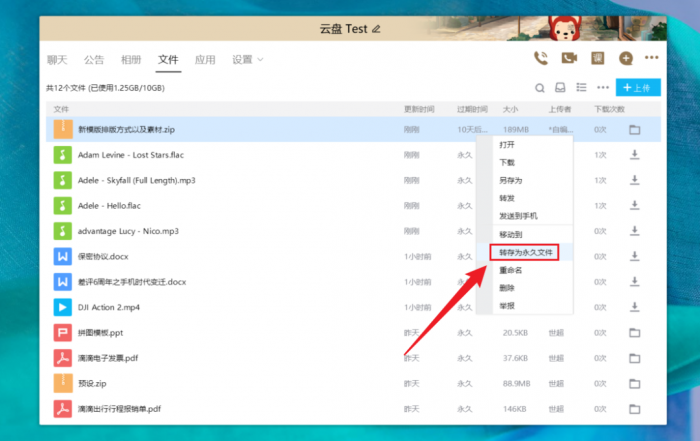Viewport: 700px width, 441px height.
Task: Start a video call with the group
Action: pyautogui.click(x=569, y=59)
